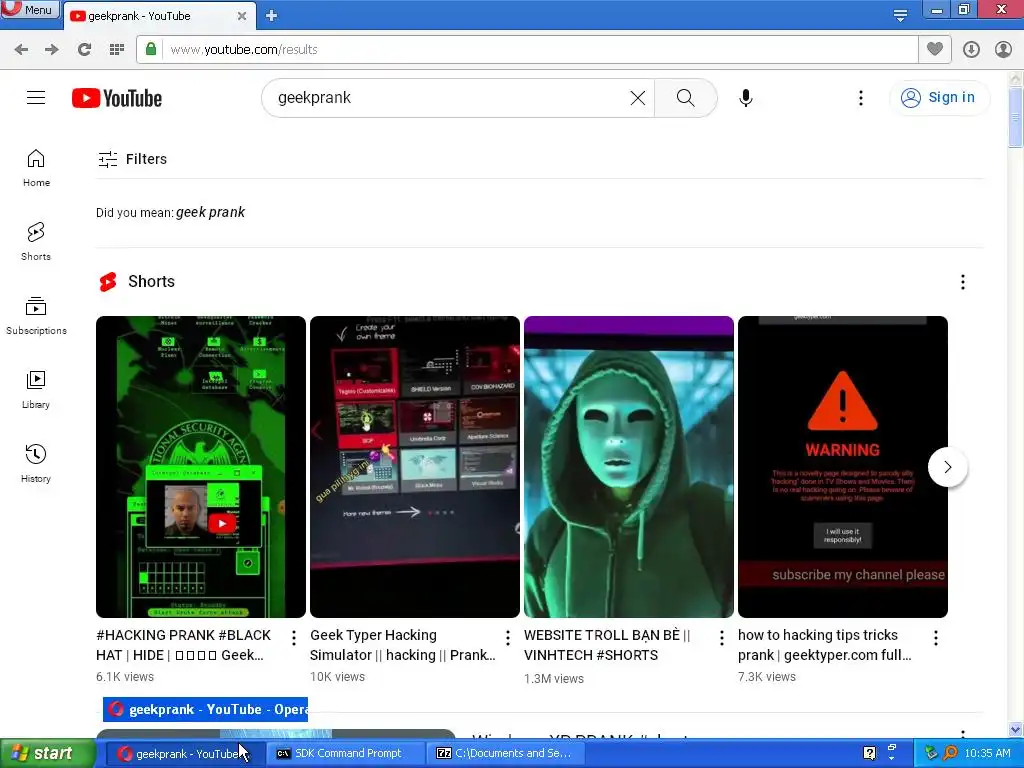The image size is (1024, 768).
Task: Click the 10:35 AM taskbar clock
Action: coord(987,753)
